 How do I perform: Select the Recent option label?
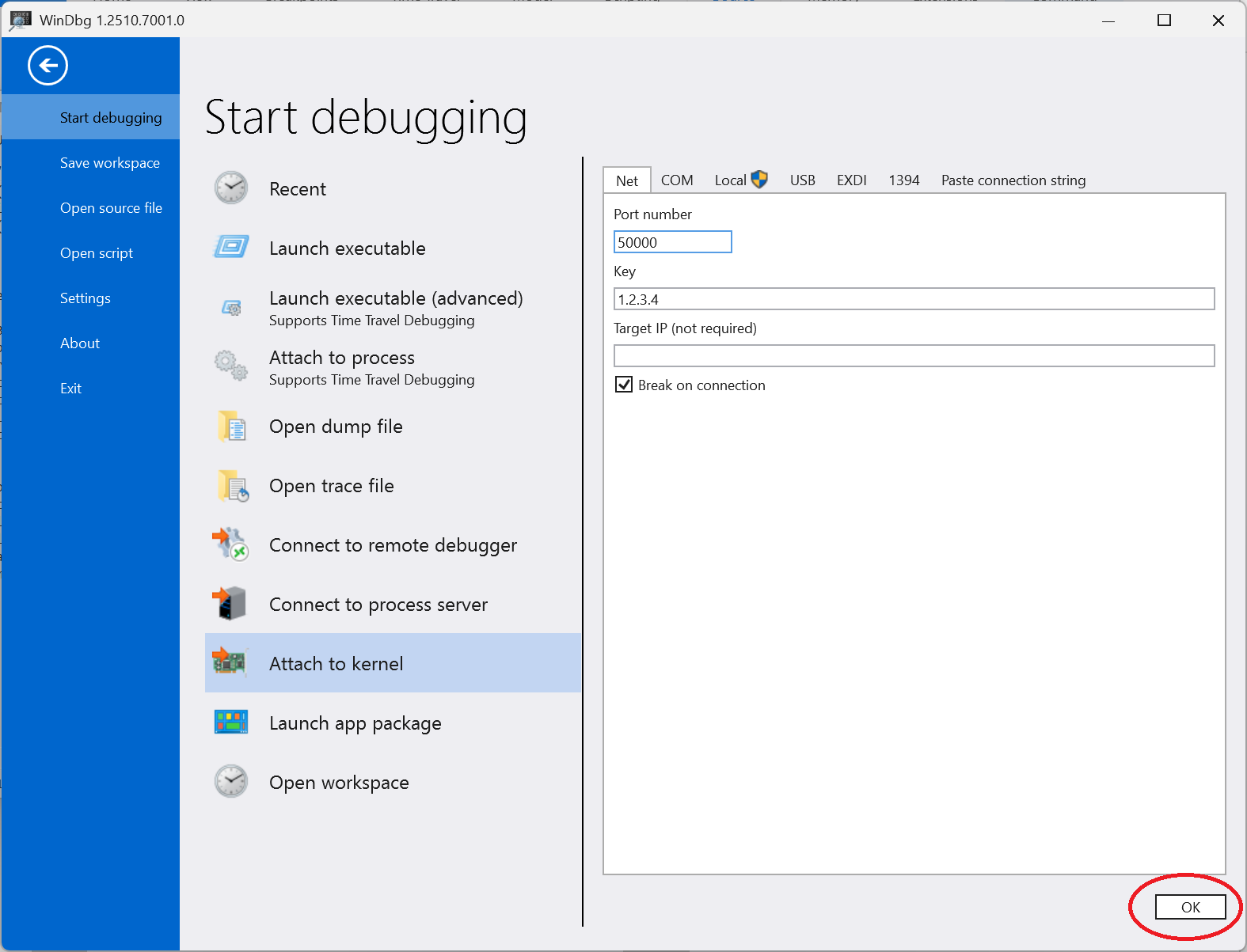click(297, 189)
